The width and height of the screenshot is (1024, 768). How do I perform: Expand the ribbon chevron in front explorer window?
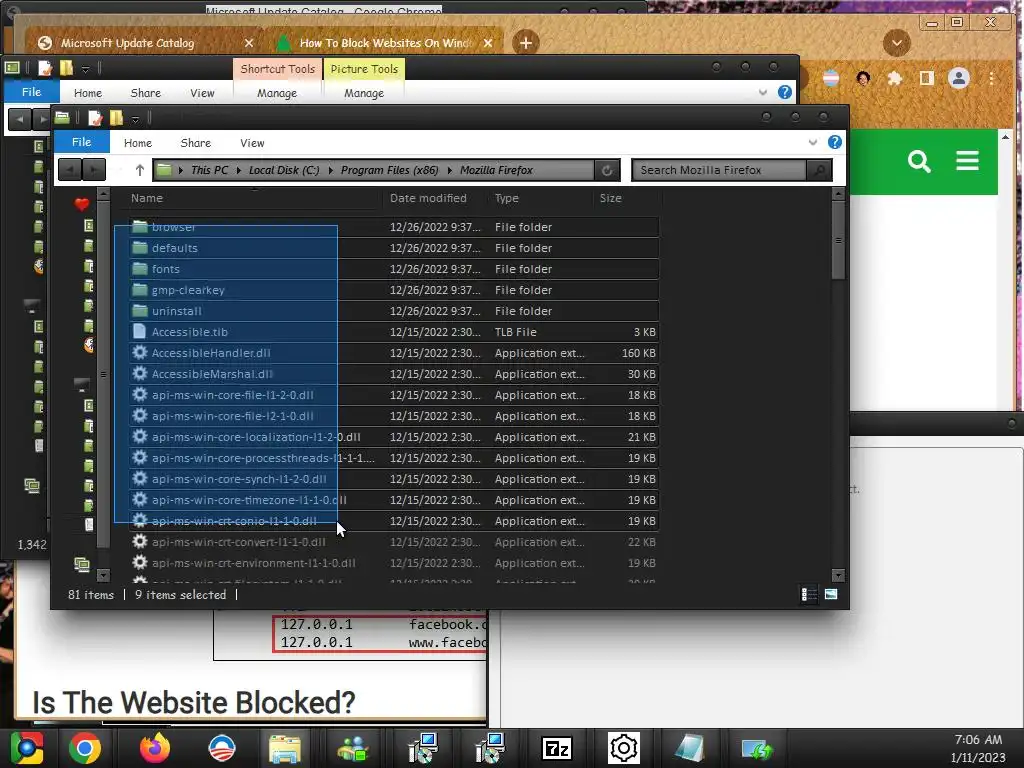point(812,142)
